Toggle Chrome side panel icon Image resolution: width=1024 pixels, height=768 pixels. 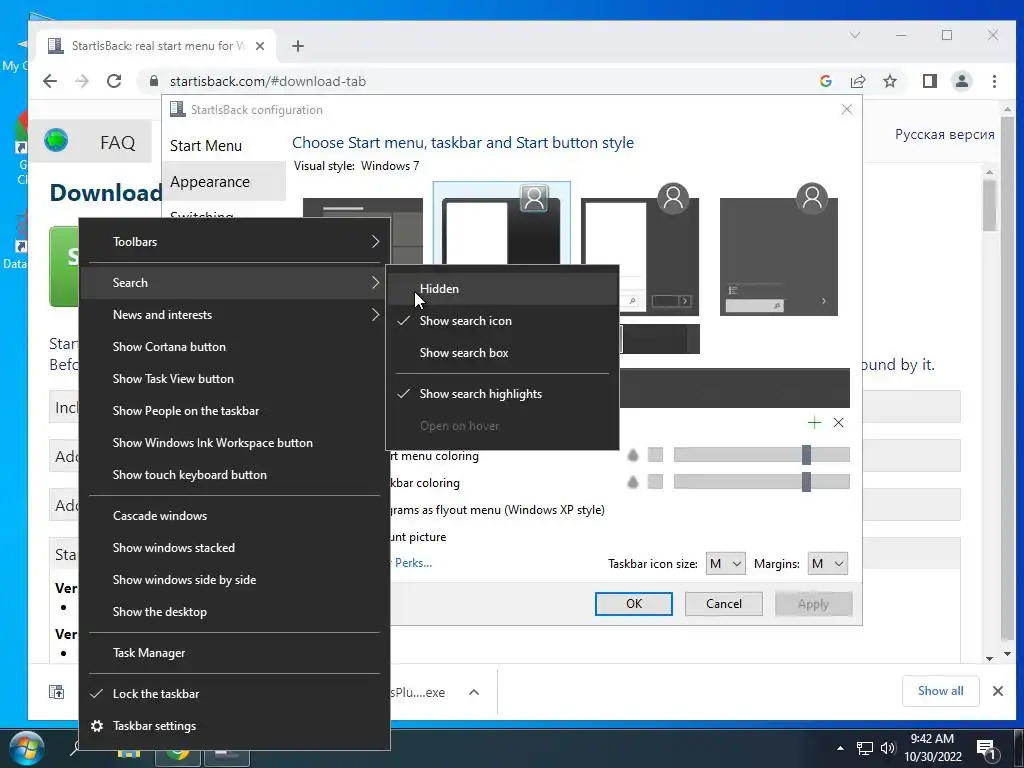(x=929, y=81)
